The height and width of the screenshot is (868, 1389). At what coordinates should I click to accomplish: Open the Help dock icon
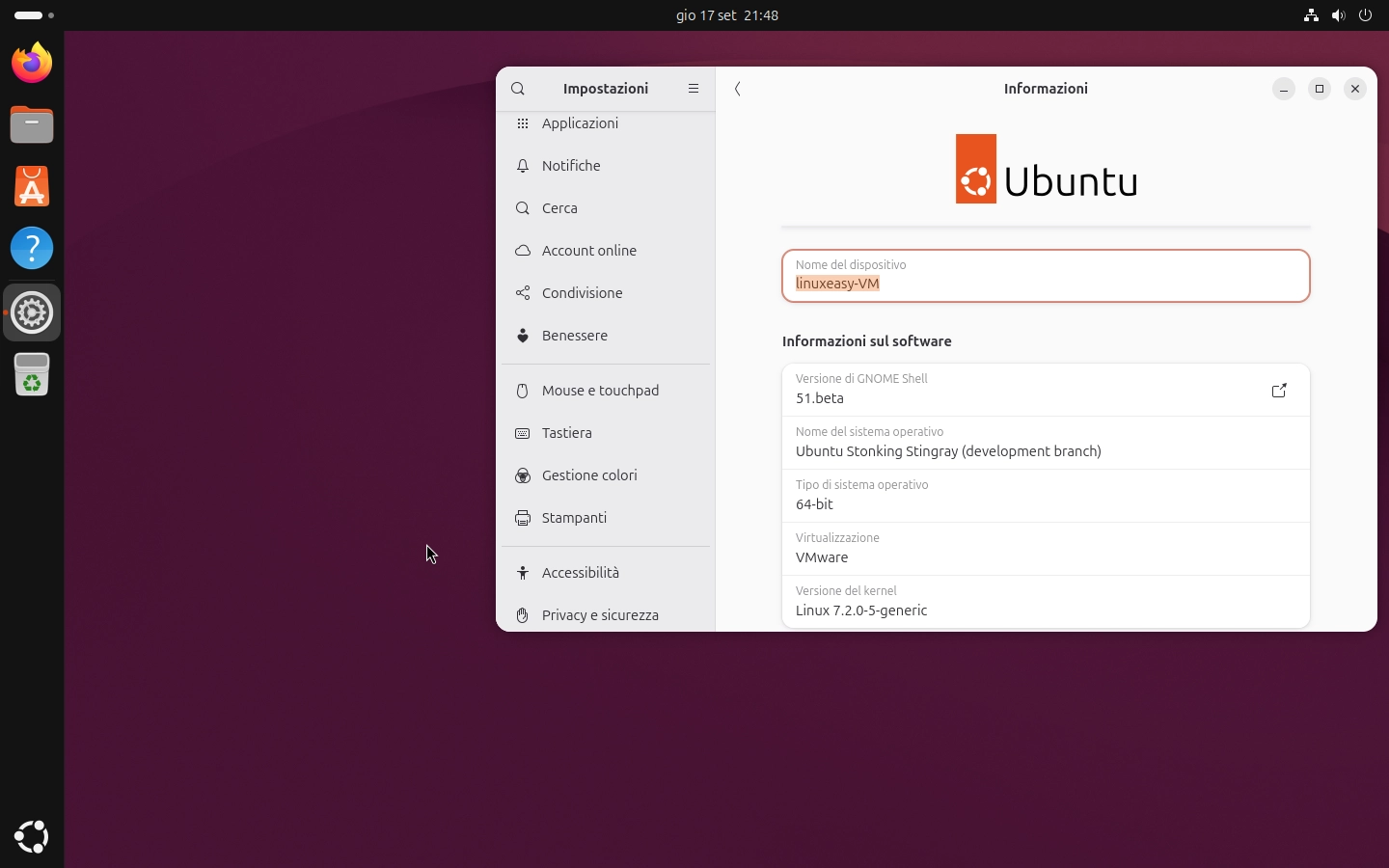tap(32, 249)
